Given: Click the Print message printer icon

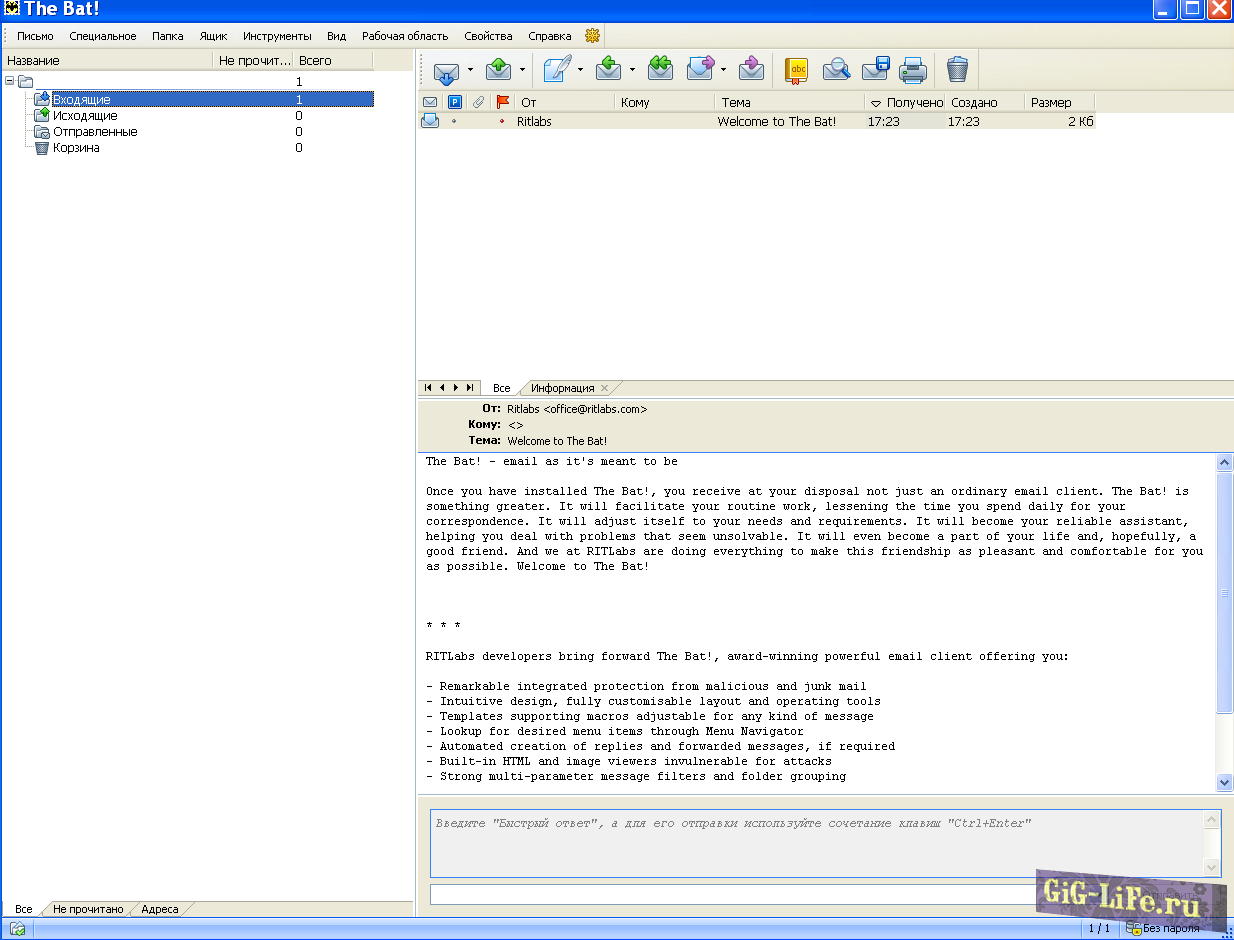Looking at the screenshot, I should point(912,70).
